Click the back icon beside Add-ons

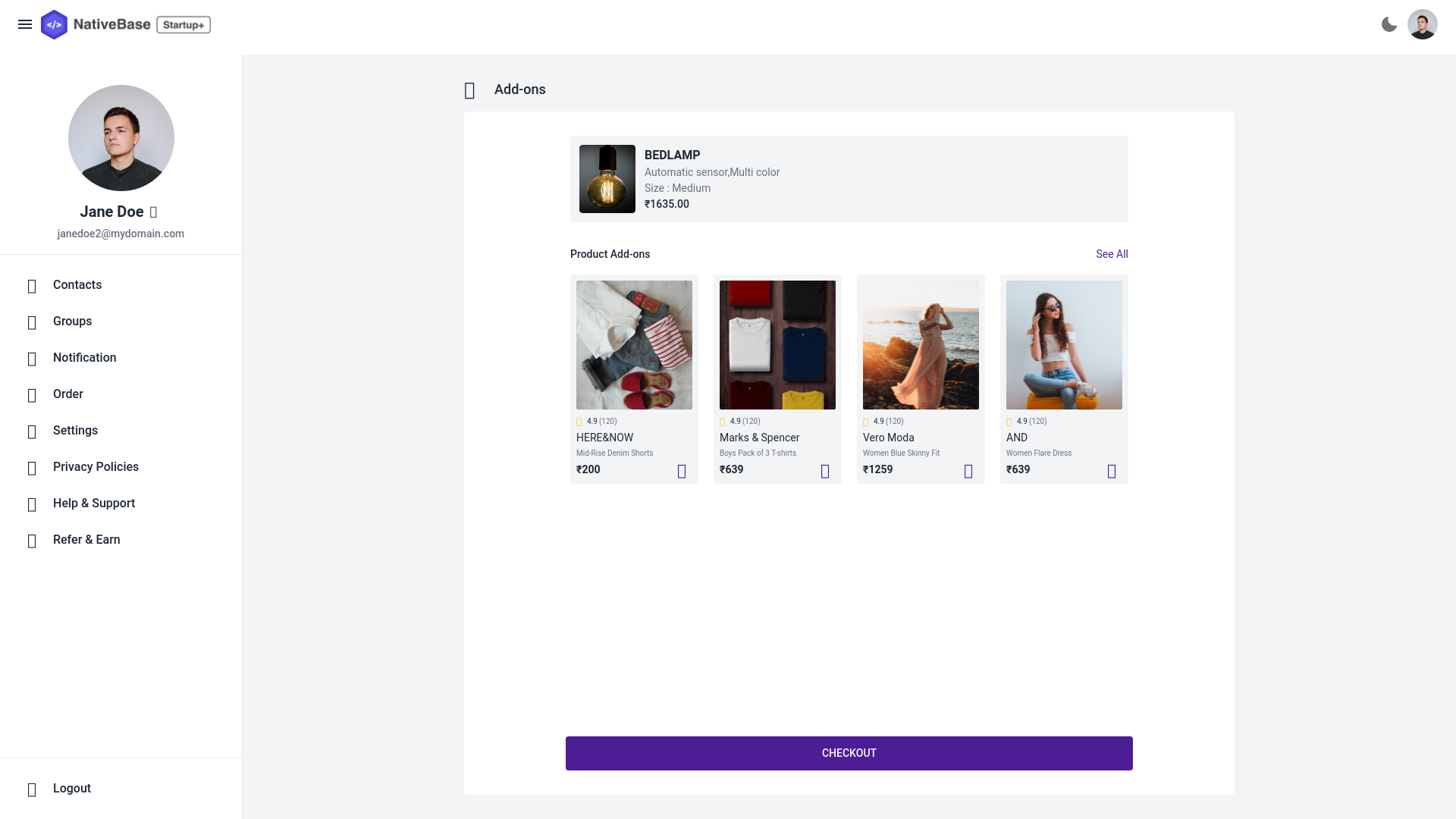[x=469, y=91]
